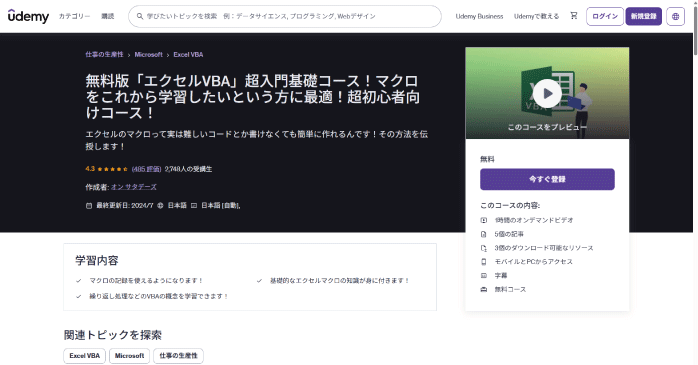Click the 2,748人の受講生 text
Screen dimensions: 698x365
click(x=188, y=169)
